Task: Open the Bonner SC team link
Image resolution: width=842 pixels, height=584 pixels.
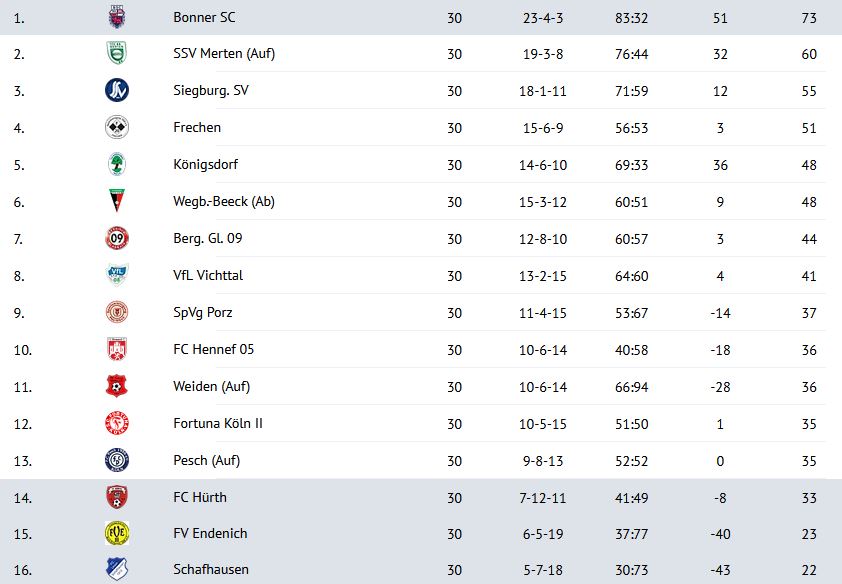Action: coord(204,17)
